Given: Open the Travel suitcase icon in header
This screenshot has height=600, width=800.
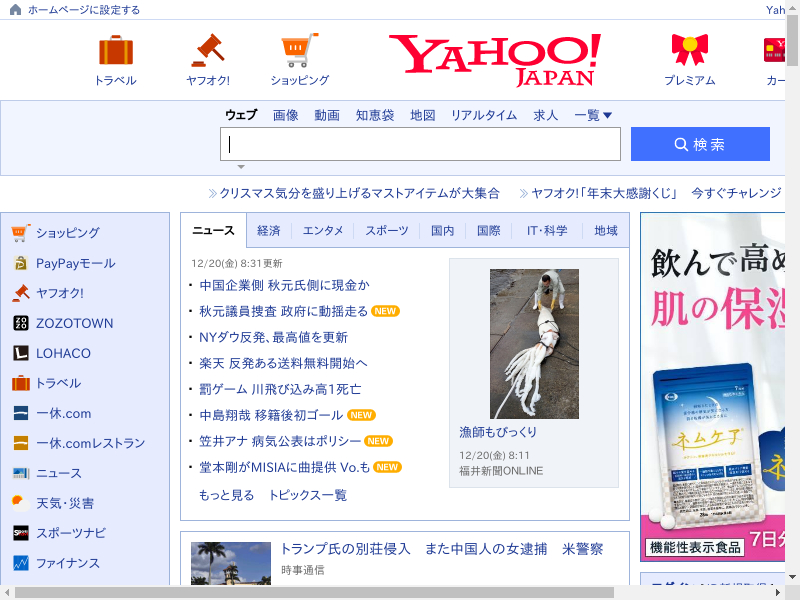Looking at the screenshot, I should coord(116,50).
